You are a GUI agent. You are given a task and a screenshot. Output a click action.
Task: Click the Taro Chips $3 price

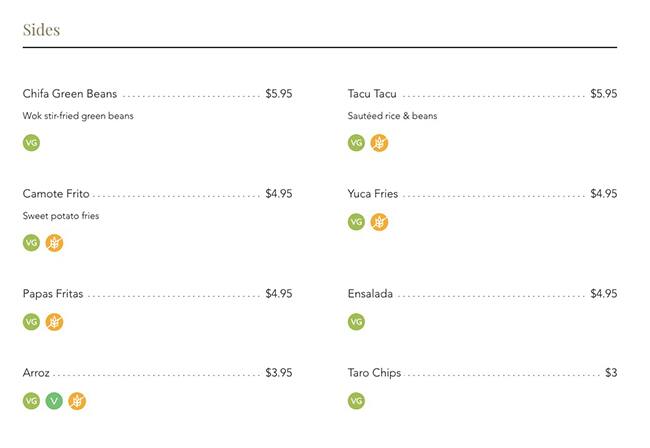pyautogui.click(x=610, y=373)
